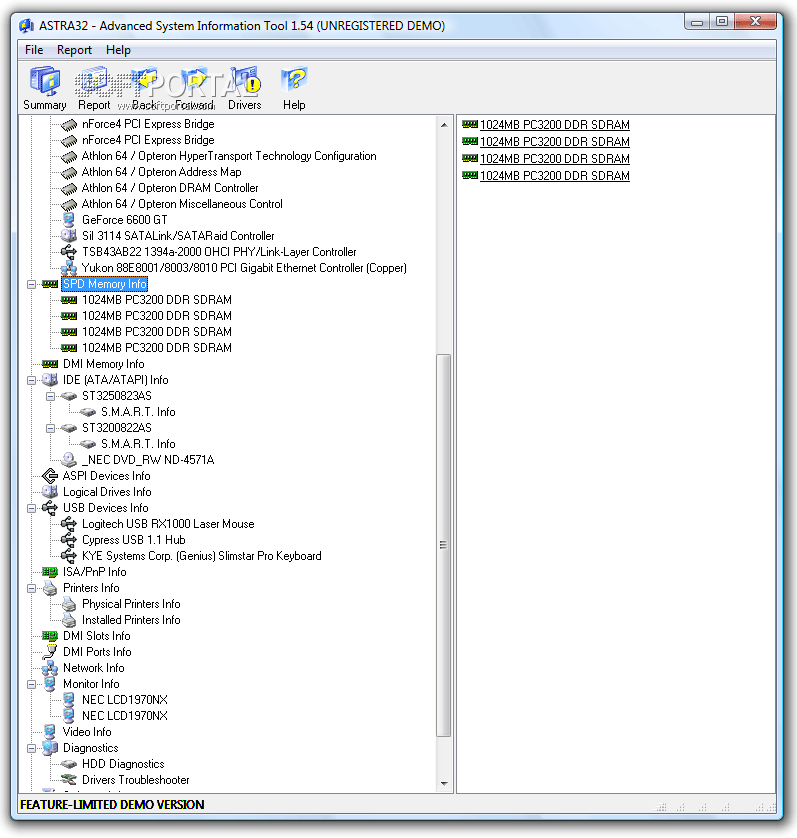Collapse the SPD Memory Info node
Viewport: 797px width, 838px height.
click(32, 284)
